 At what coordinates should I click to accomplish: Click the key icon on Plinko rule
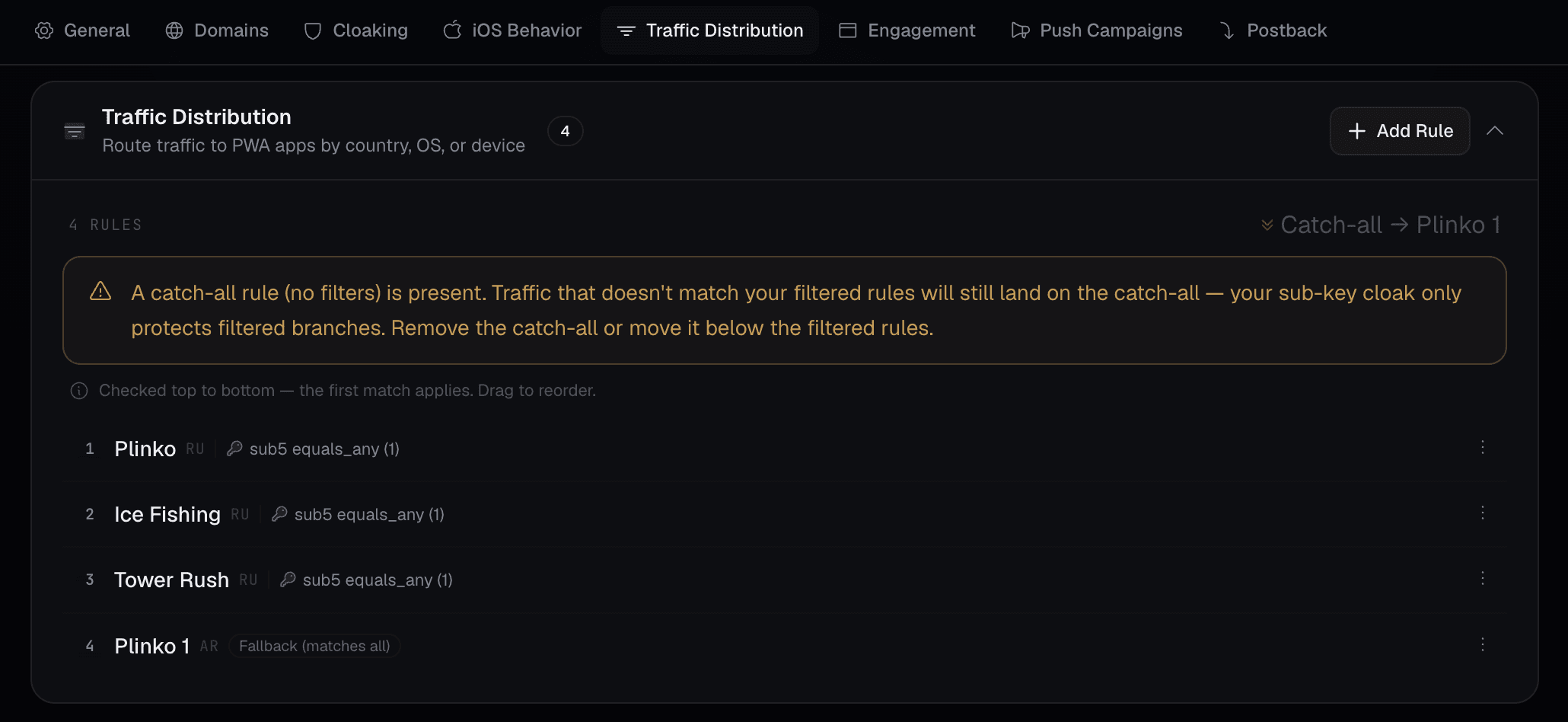click(234, 449)
